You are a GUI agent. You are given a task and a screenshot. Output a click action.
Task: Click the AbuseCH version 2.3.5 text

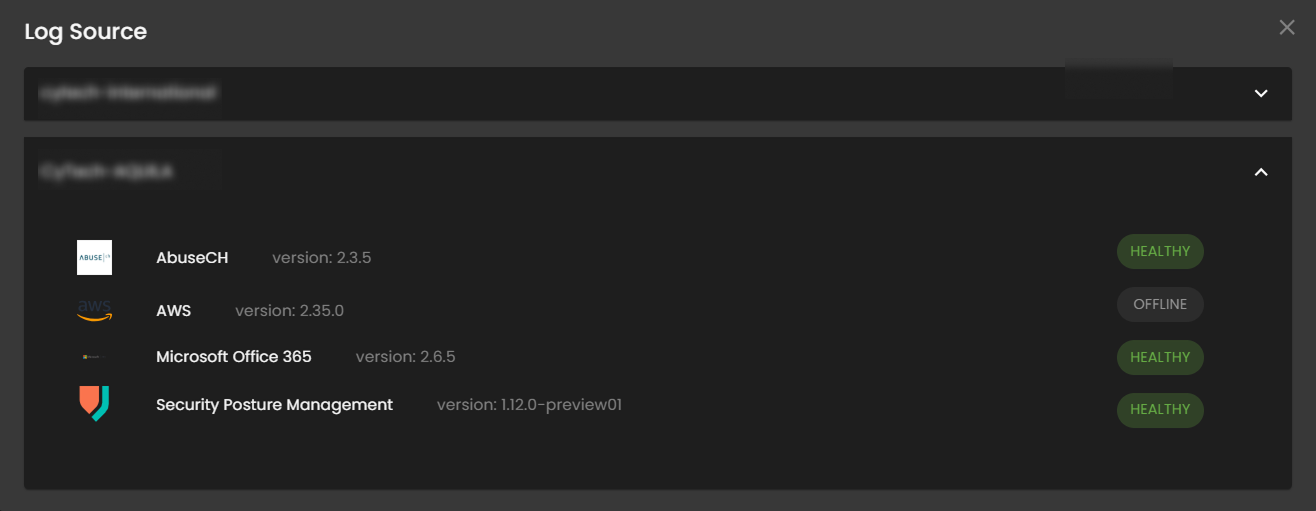point(322,258)
